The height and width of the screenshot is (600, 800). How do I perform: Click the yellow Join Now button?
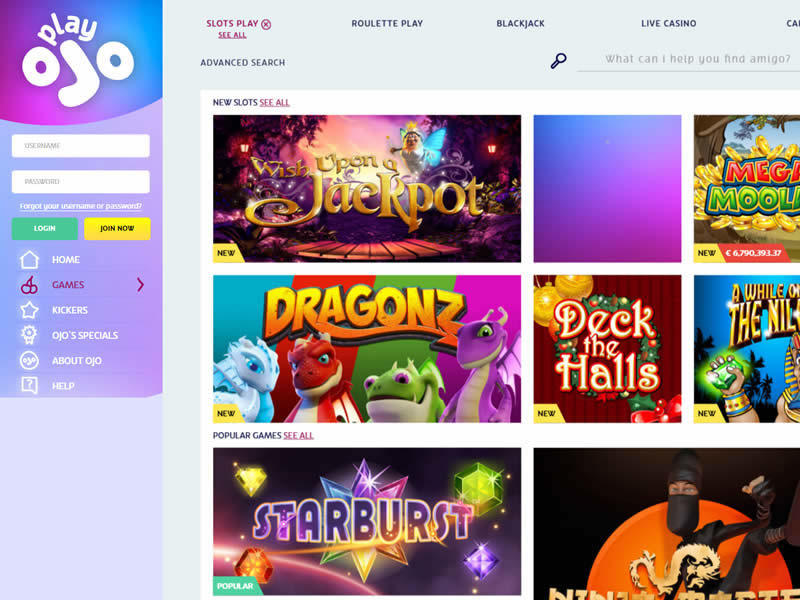click(x=117, y=229)
